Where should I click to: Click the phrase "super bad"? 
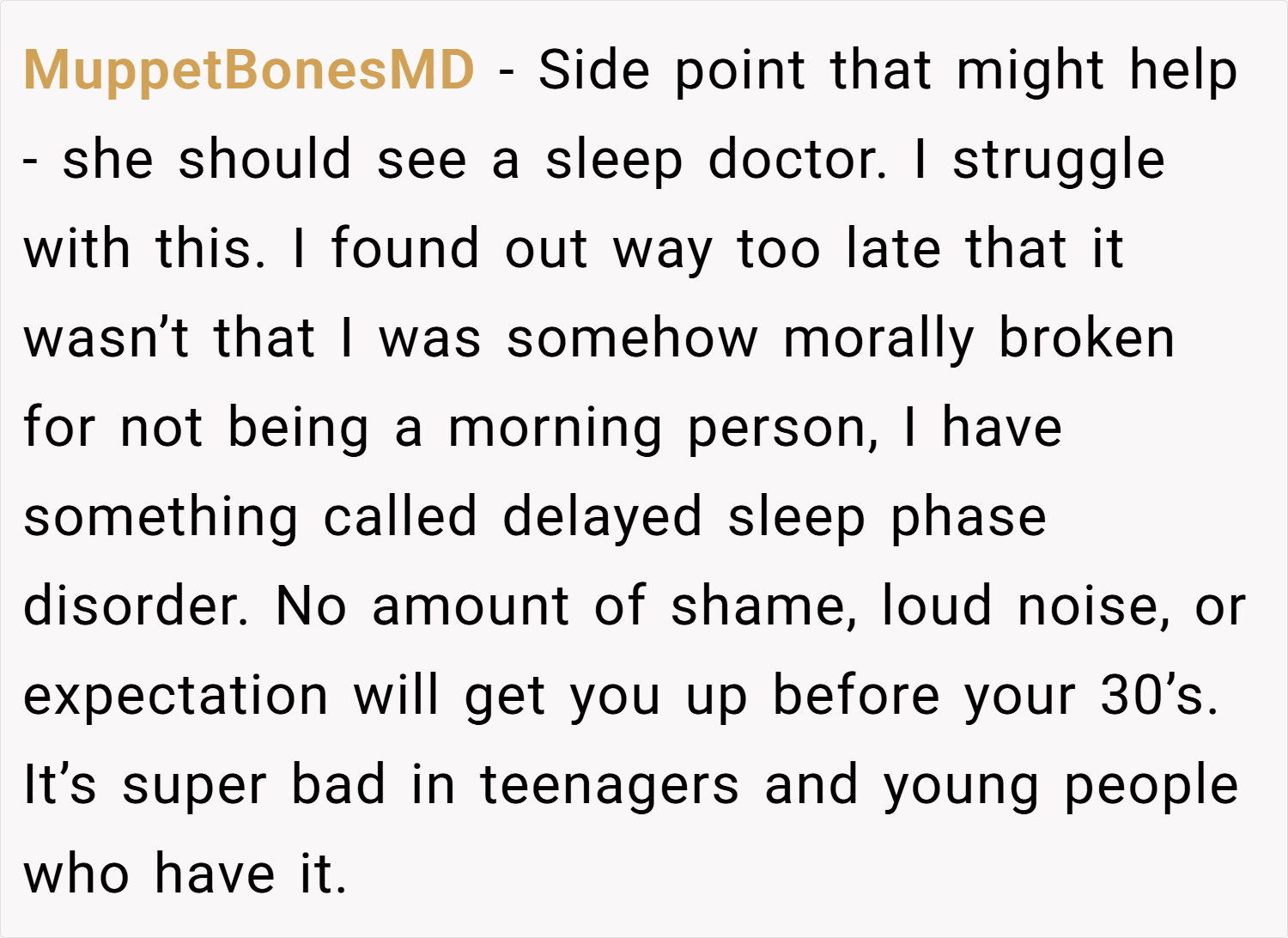(254, 786)
